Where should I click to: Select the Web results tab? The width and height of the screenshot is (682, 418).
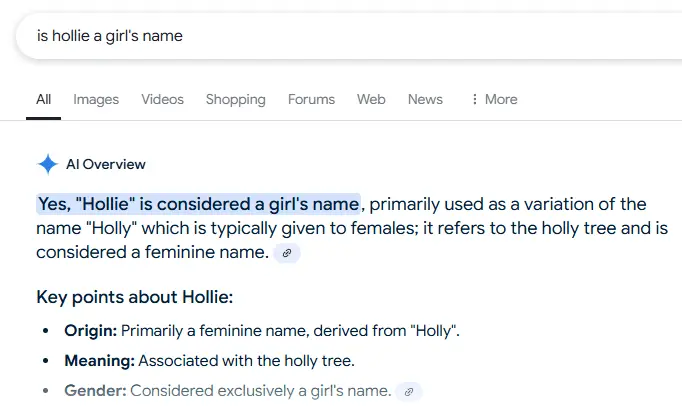tap(371, 99)
